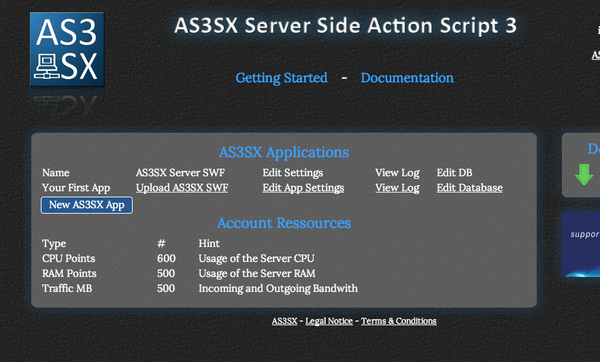Click the Hint column header

click(209, 243)
